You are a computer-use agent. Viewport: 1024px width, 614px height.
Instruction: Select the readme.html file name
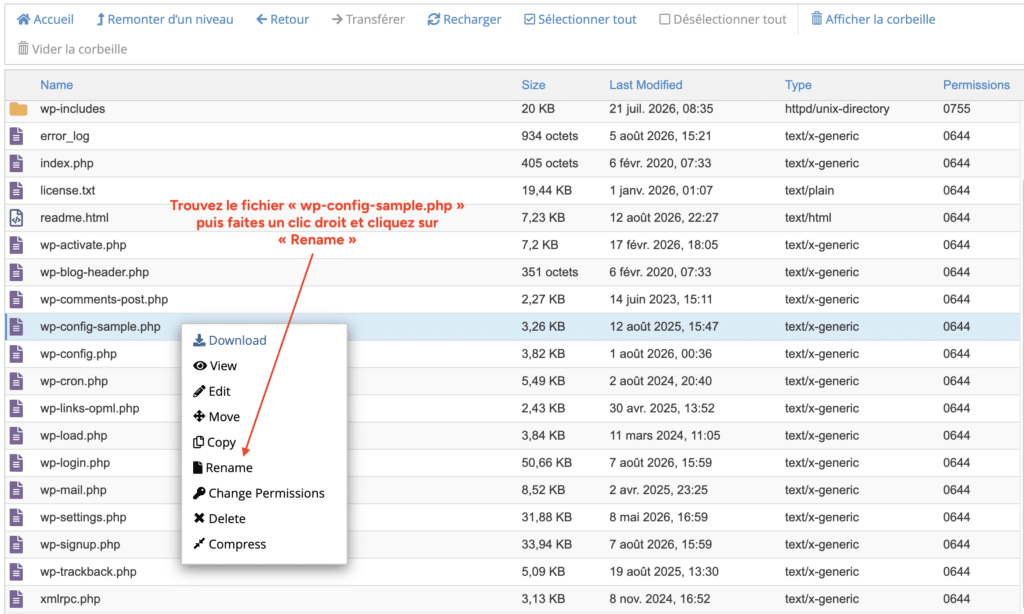point(74,218)
